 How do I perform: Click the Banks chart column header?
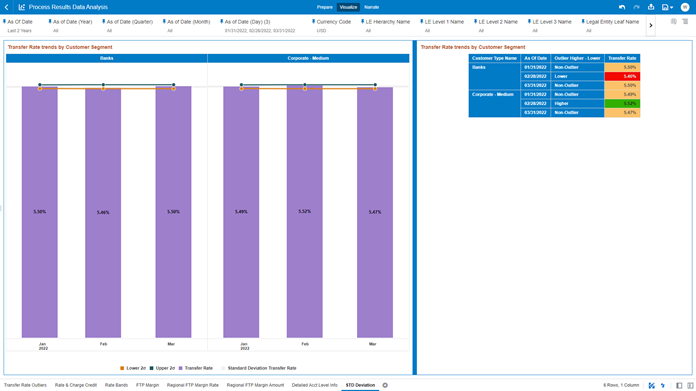coord(107,58)
